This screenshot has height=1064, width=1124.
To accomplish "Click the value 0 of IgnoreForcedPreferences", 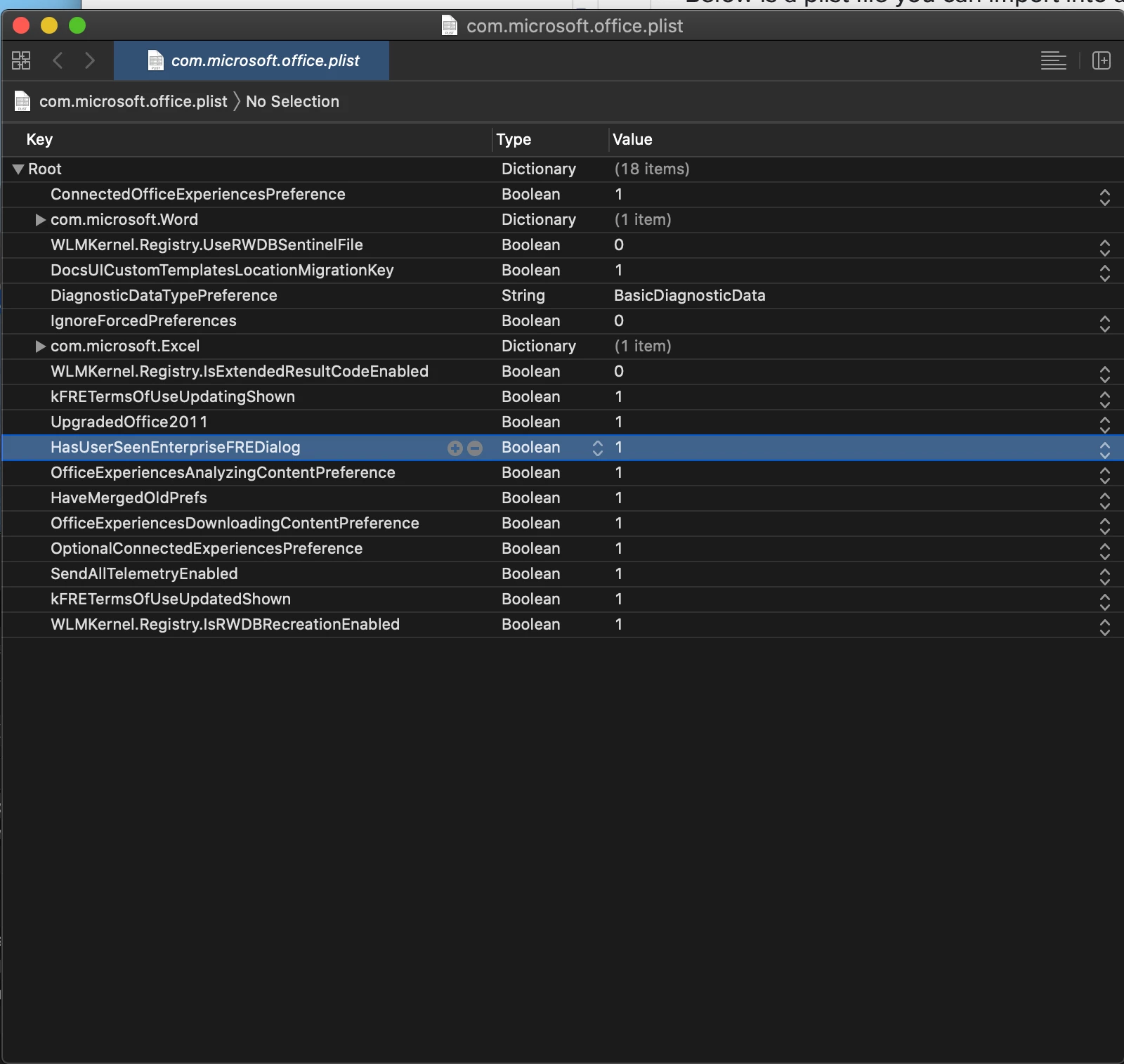I will (x=619, y=321).
